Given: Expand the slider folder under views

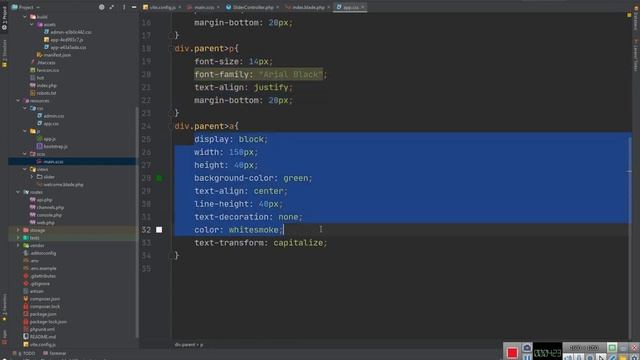Looking at the screenshot, I should [32, 177].
